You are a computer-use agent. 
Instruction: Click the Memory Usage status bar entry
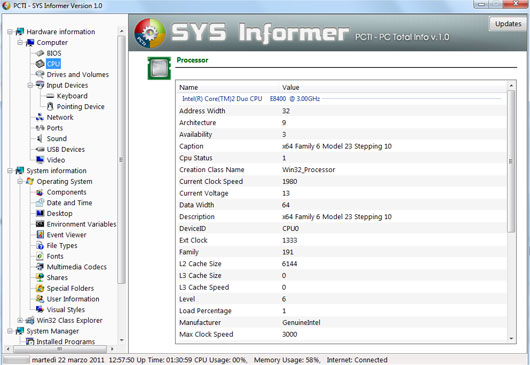click(x=287, y=360)
